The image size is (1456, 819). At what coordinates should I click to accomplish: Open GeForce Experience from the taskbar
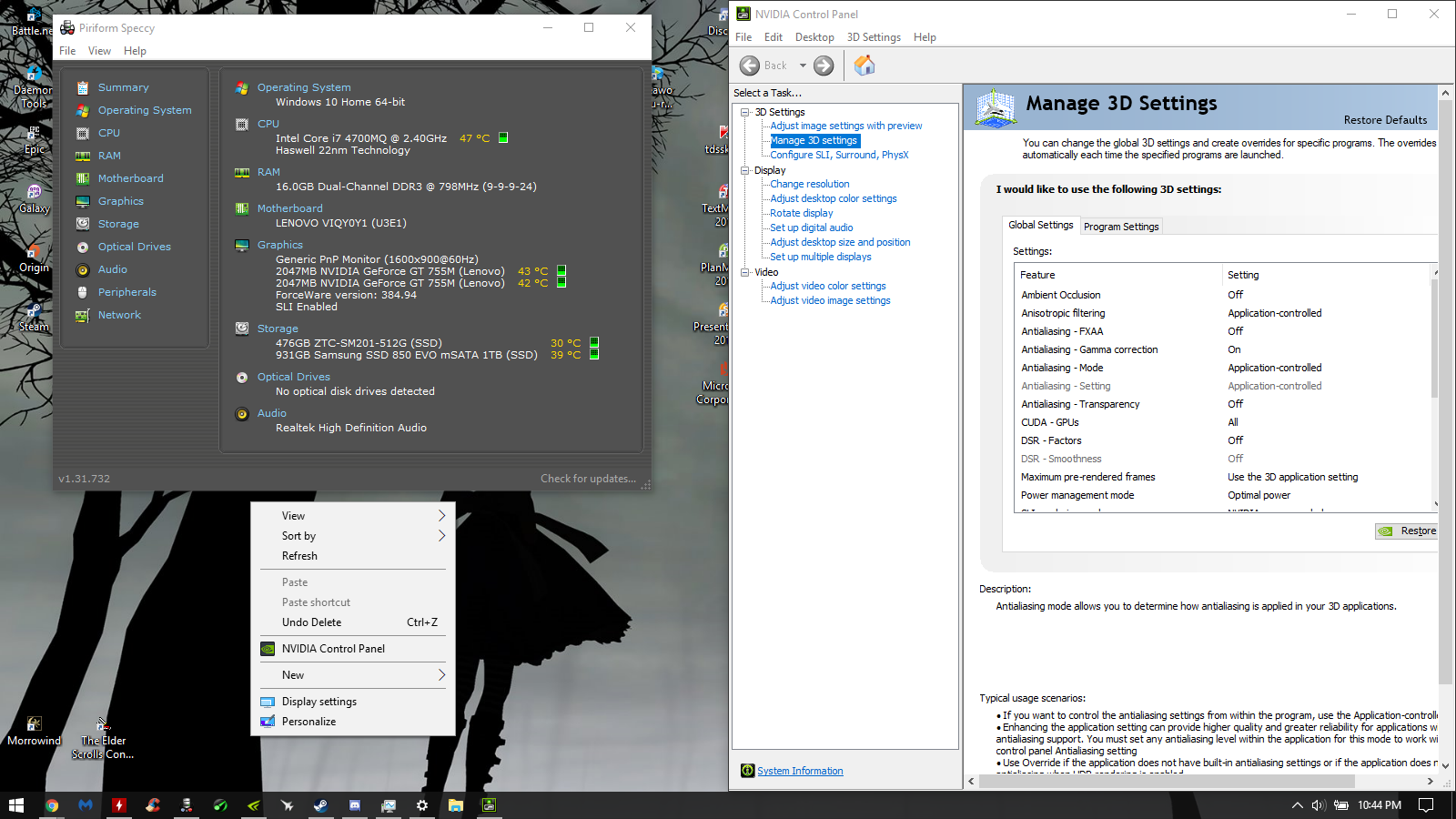tap(254, 805)
